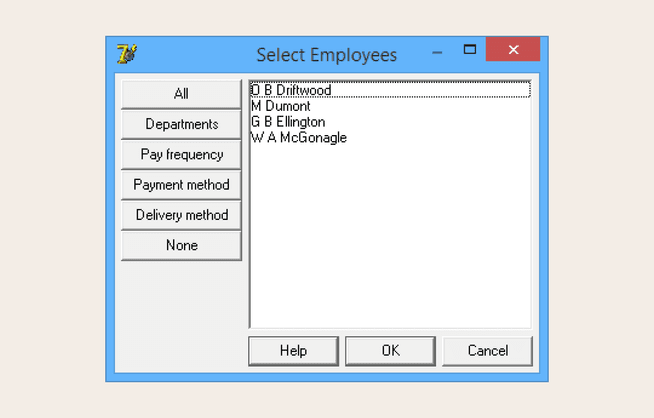Click None to deselect all employees
This screenshot has height=418, width=654.
tap(181, 245)
